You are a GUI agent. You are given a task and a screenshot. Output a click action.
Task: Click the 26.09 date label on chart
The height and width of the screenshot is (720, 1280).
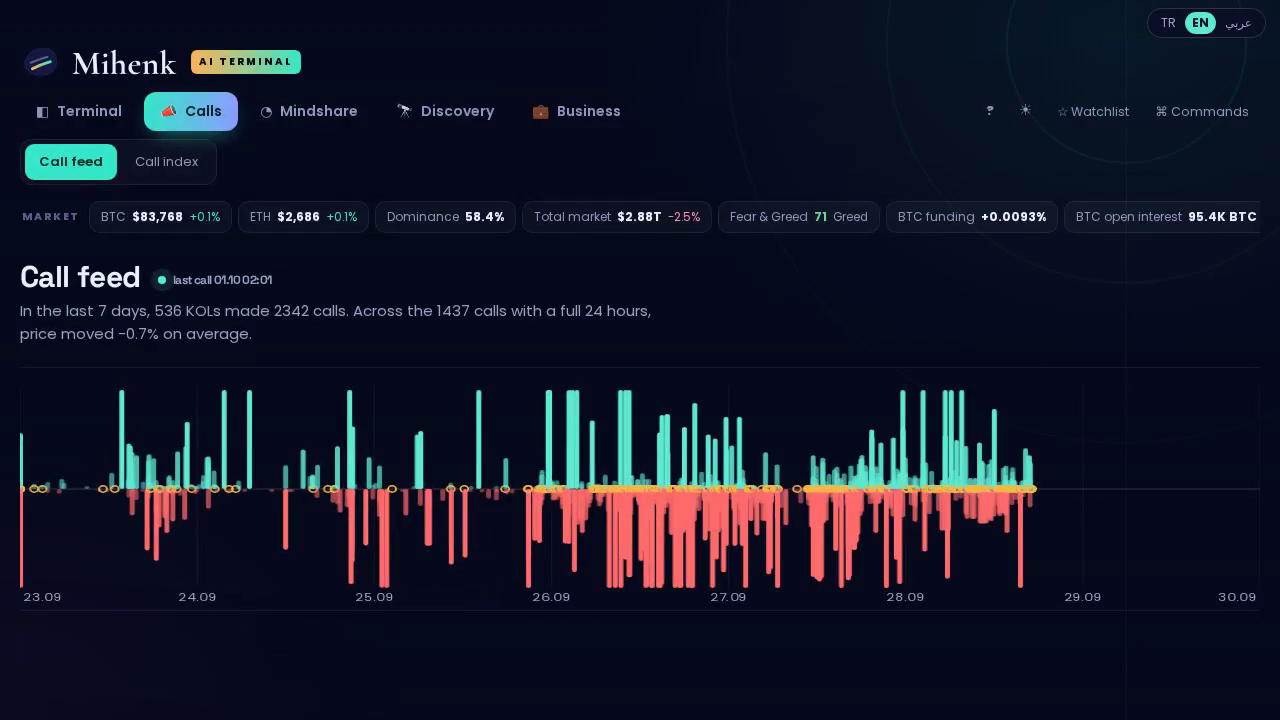551,597
